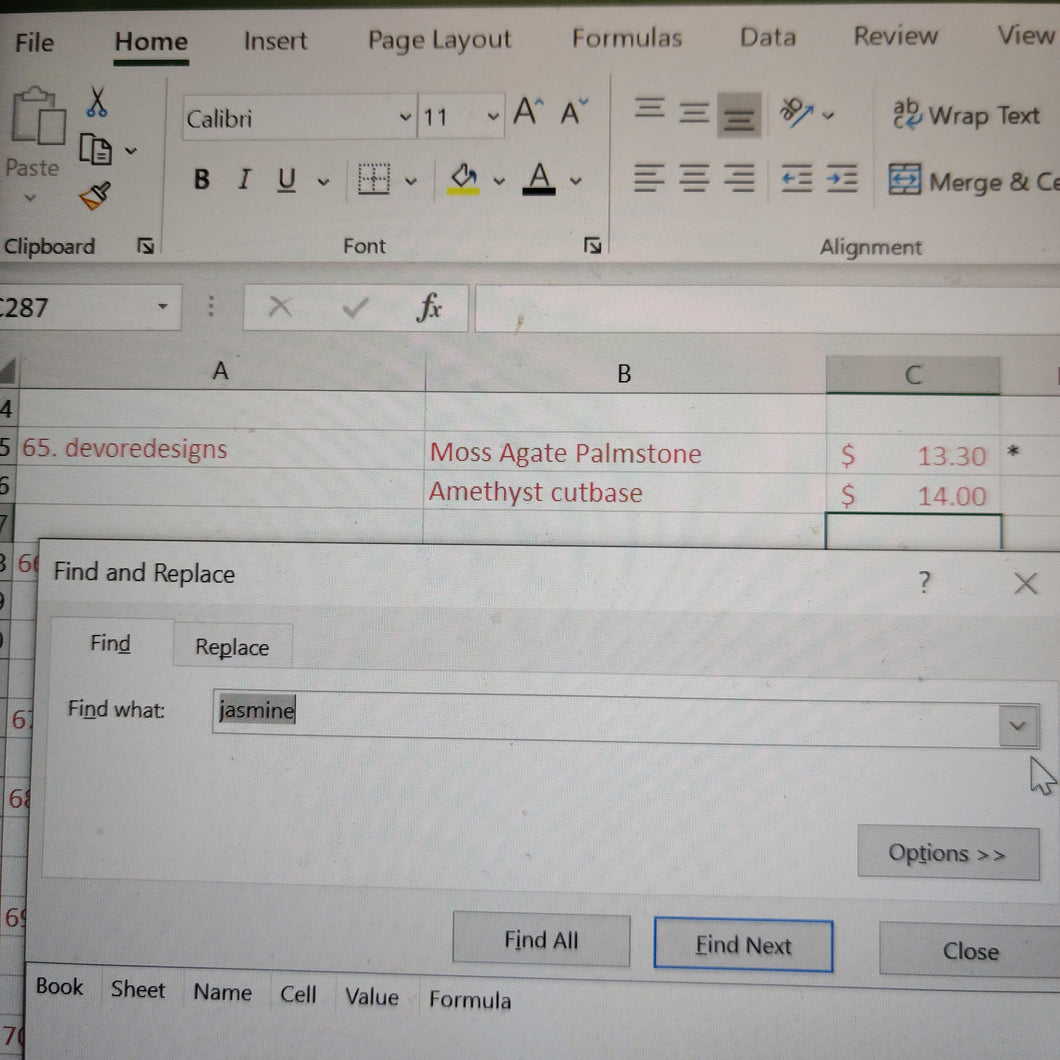
Task: Click the Copy icon in Clipboard
Action: (96, 150)
